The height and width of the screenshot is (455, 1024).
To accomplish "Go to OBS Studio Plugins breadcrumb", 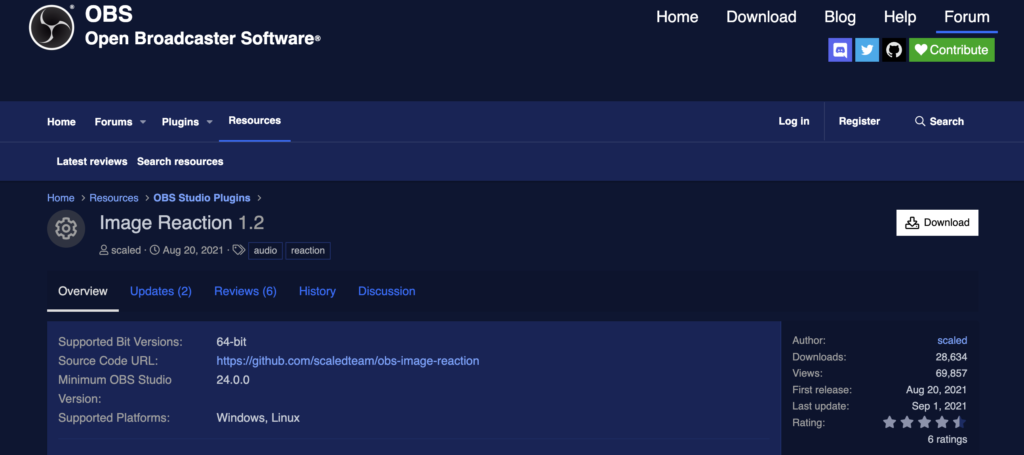I will tap(203, 198).
